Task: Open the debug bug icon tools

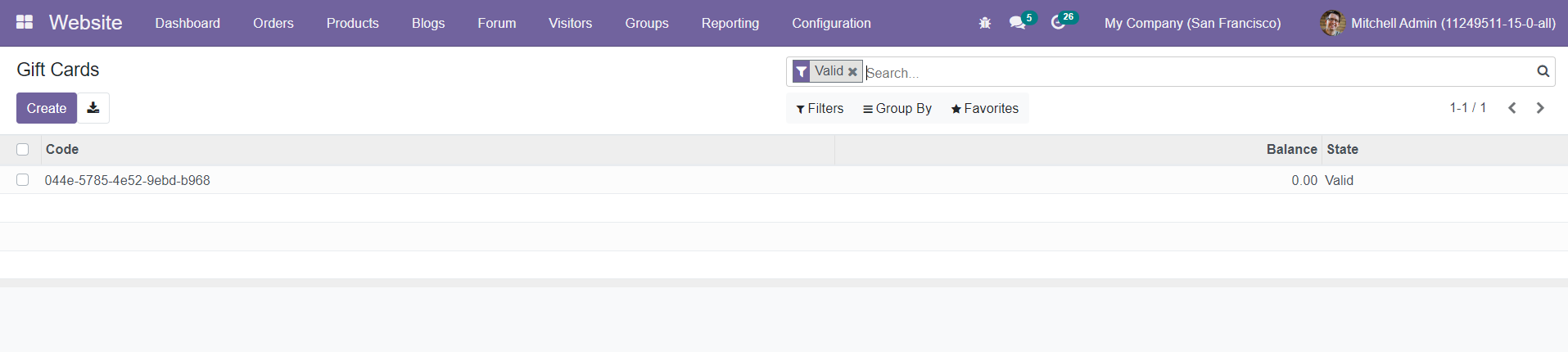Action: click(985, 23)
